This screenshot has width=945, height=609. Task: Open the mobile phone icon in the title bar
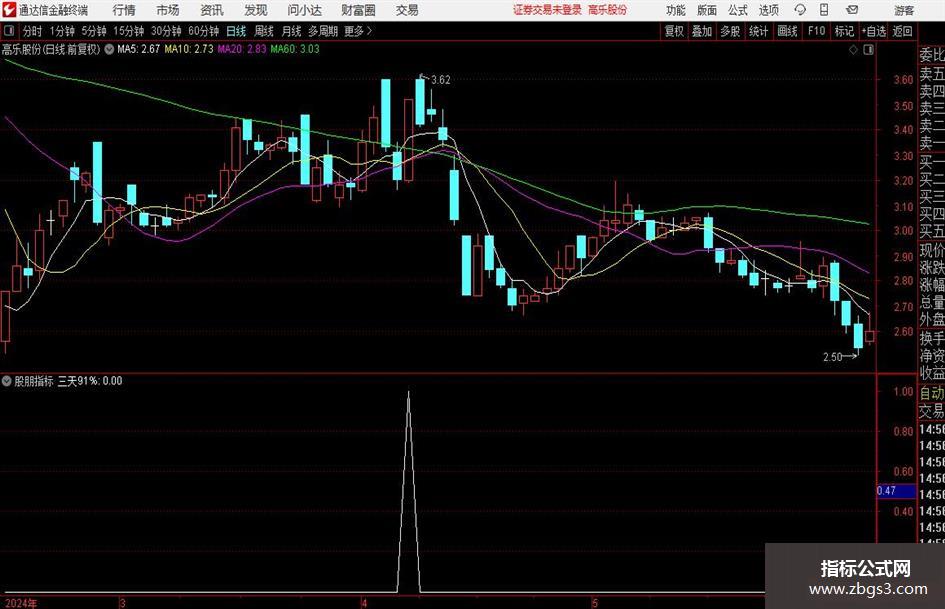pyautogui.click(x=824, y=10)
